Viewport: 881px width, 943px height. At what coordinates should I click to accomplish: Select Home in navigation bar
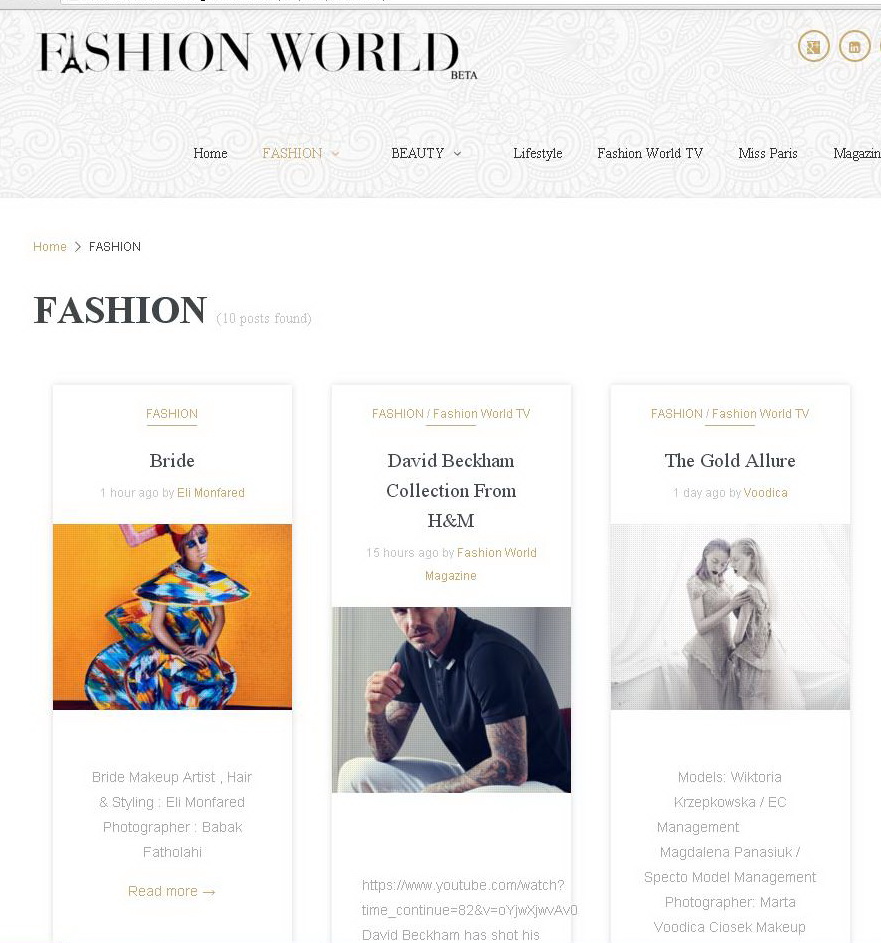(x=210, y=153)
